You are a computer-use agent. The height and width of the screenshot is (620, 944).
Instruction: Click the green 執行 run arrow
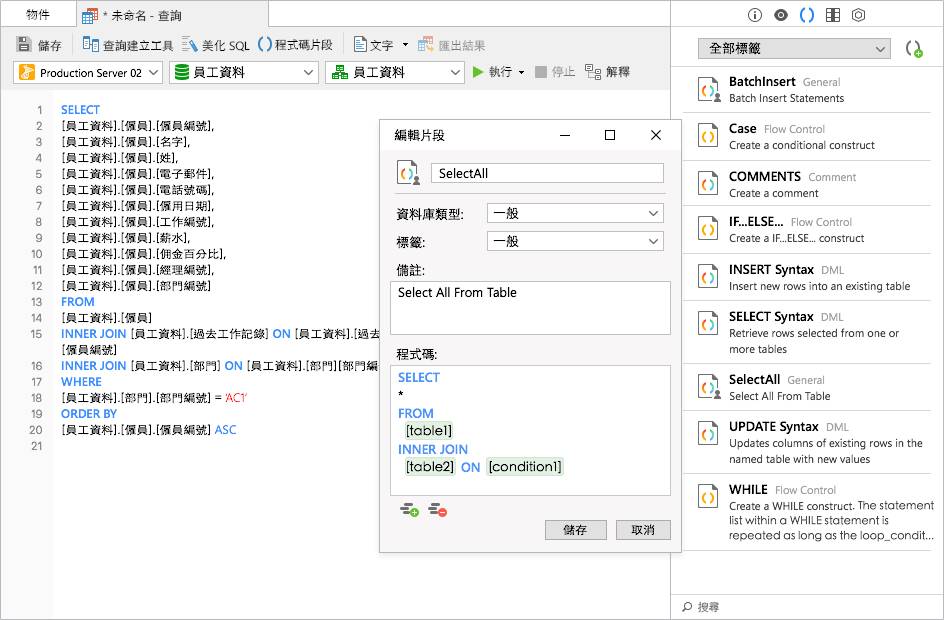pyautogui.click(x=478, y=72)
